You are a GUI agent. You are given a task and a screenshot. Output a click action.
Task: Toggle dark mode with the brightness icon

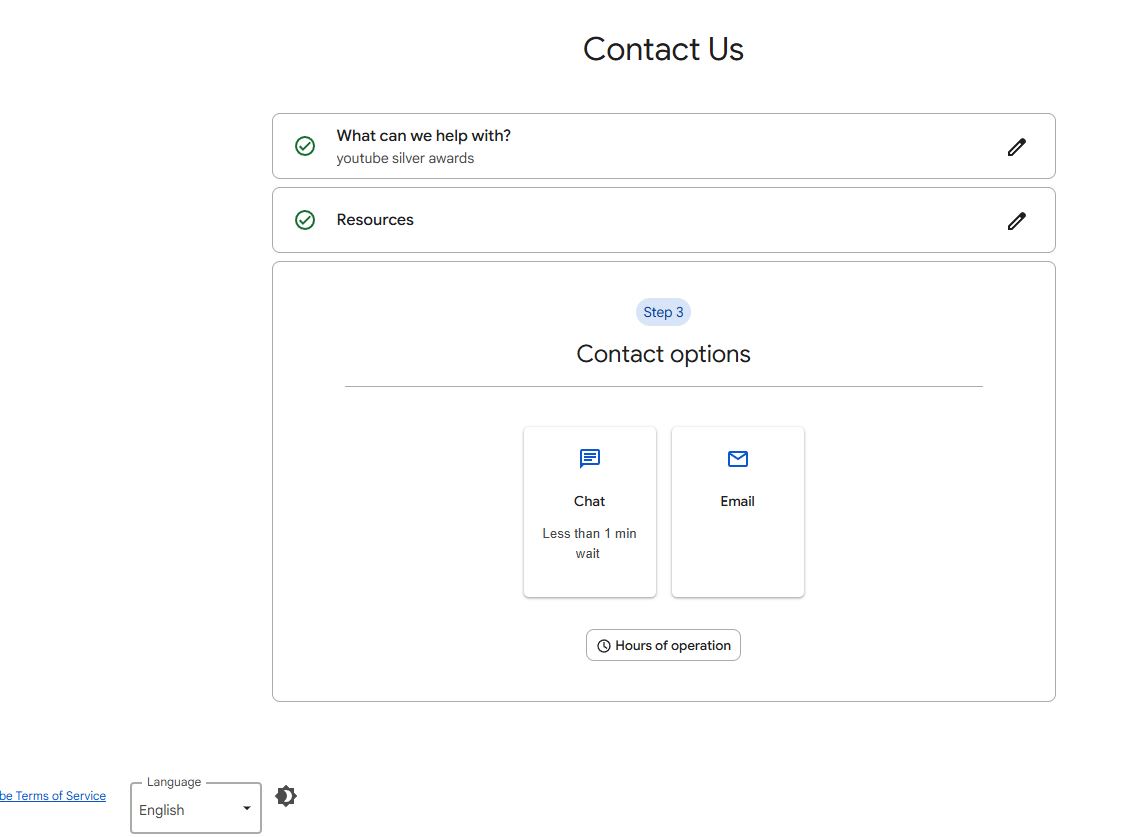286,796
